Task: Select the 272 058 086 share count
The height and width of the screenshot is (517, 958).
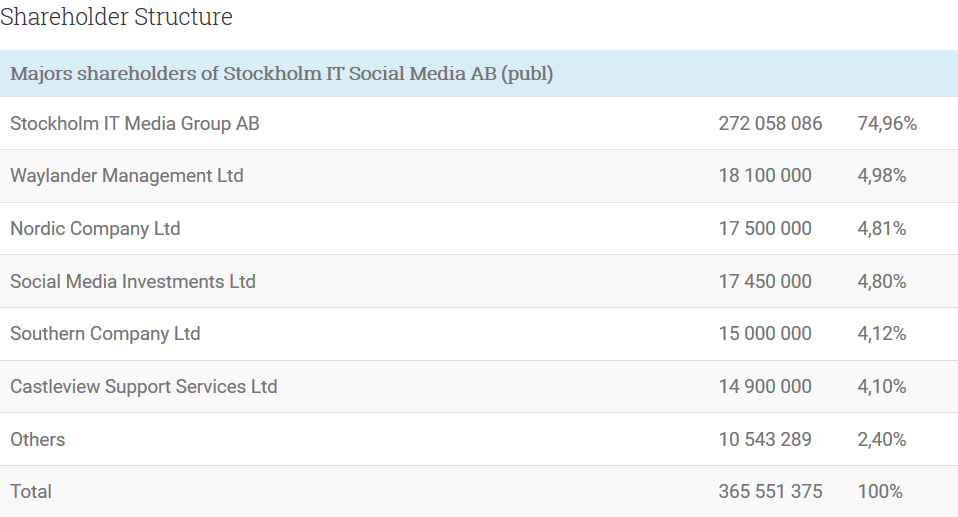Action: click(770, 124)
